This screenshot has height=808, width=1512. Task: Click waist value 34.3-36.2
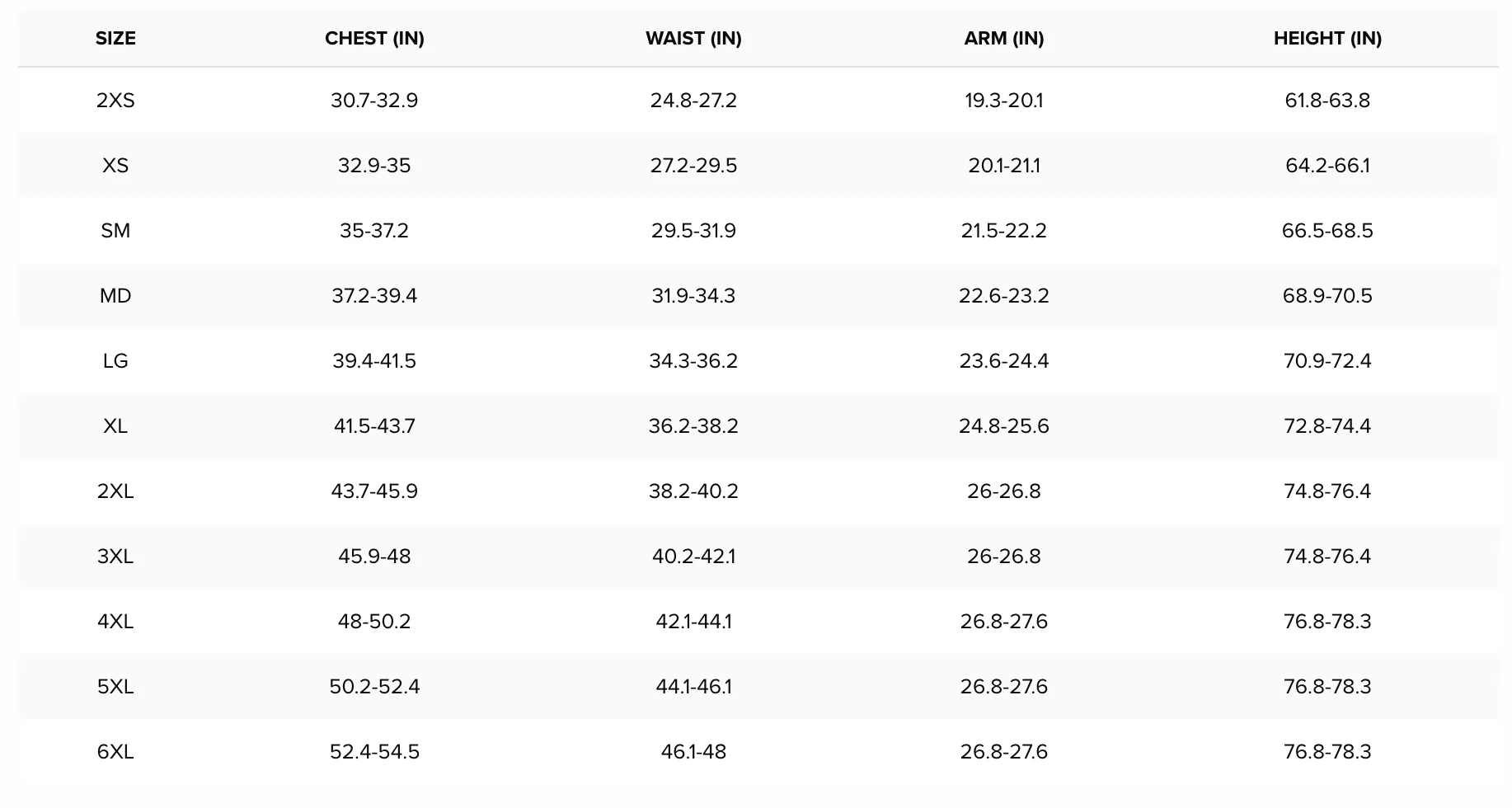coord(693,361)
